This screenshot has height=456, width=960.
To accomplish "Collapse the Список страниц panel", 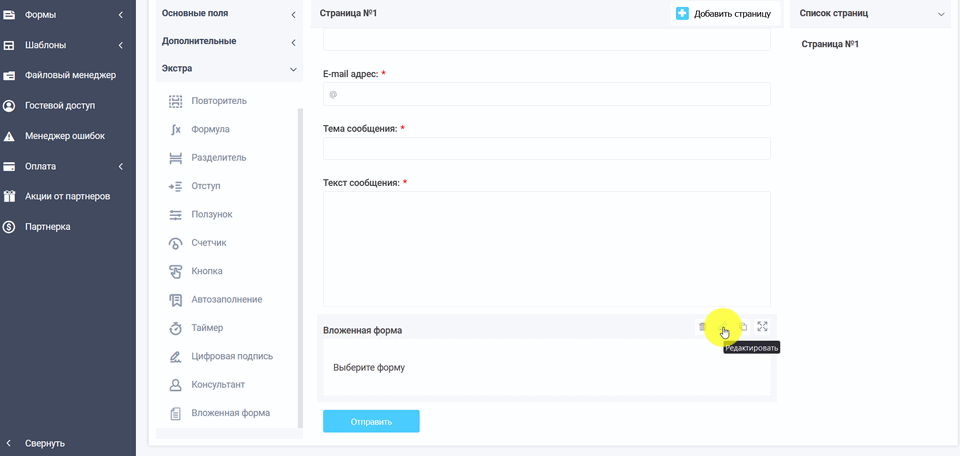I will 940,14.
